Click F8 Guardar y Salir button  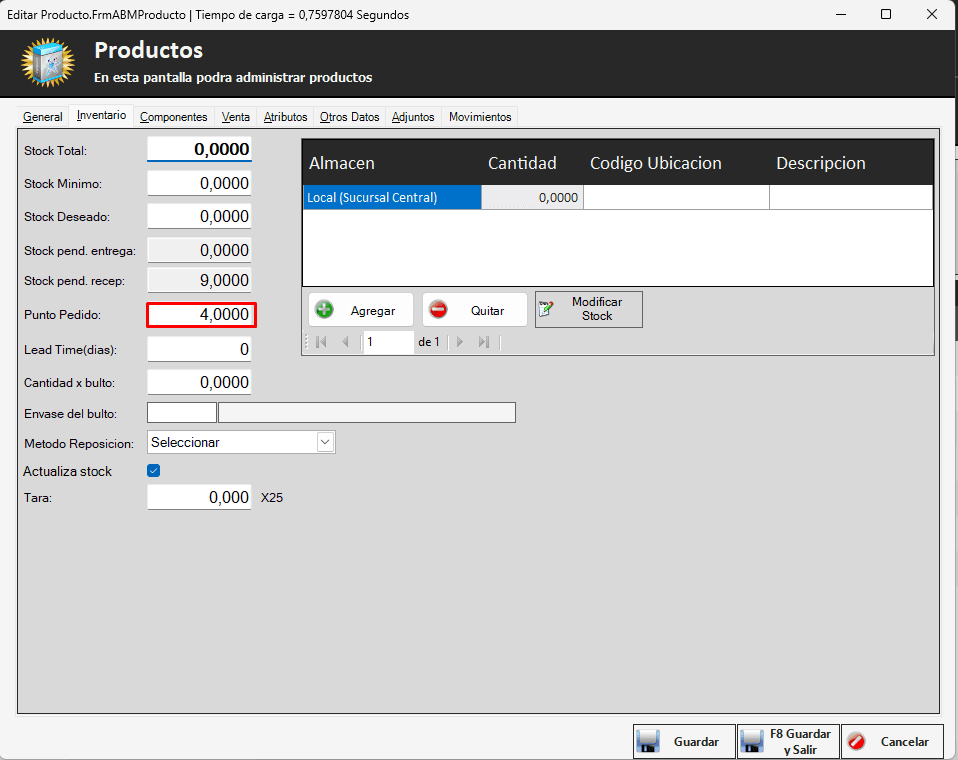point(787,742)
